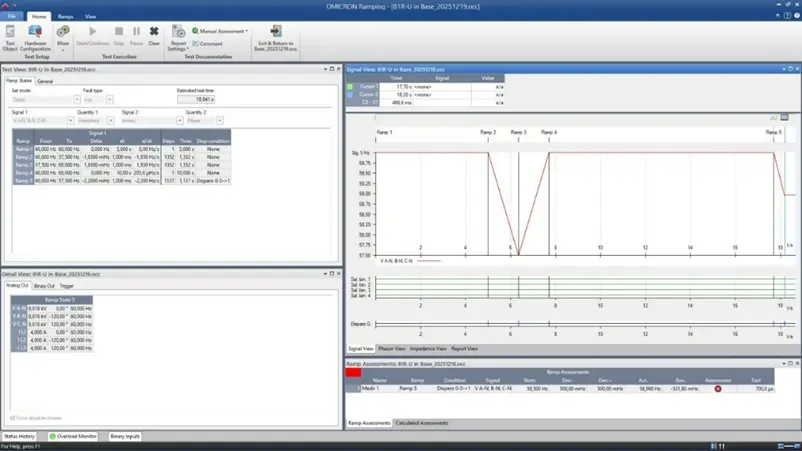Switch to the Impedance View tab
The width and height of the screenshot is (802, 451).
[428, 349]
